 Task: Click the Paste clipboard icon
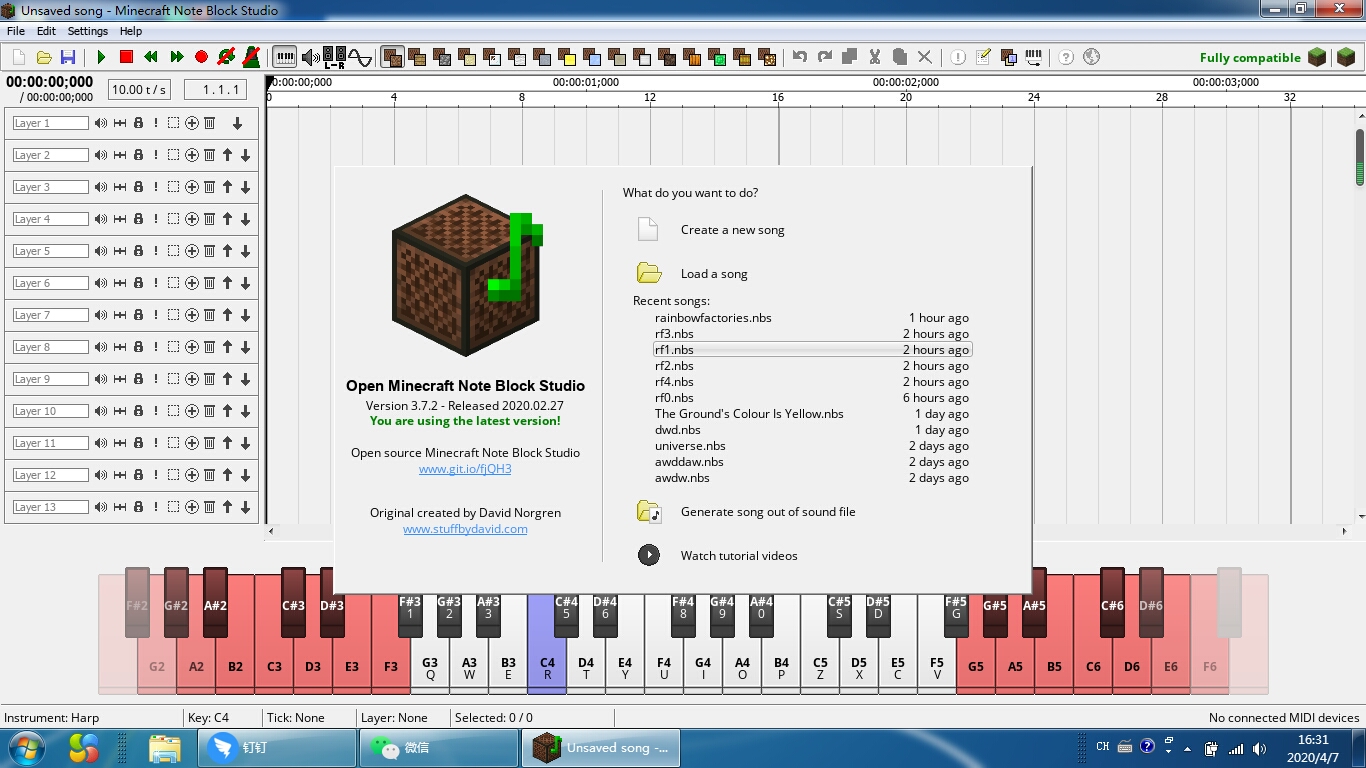(x=900, y=57)
